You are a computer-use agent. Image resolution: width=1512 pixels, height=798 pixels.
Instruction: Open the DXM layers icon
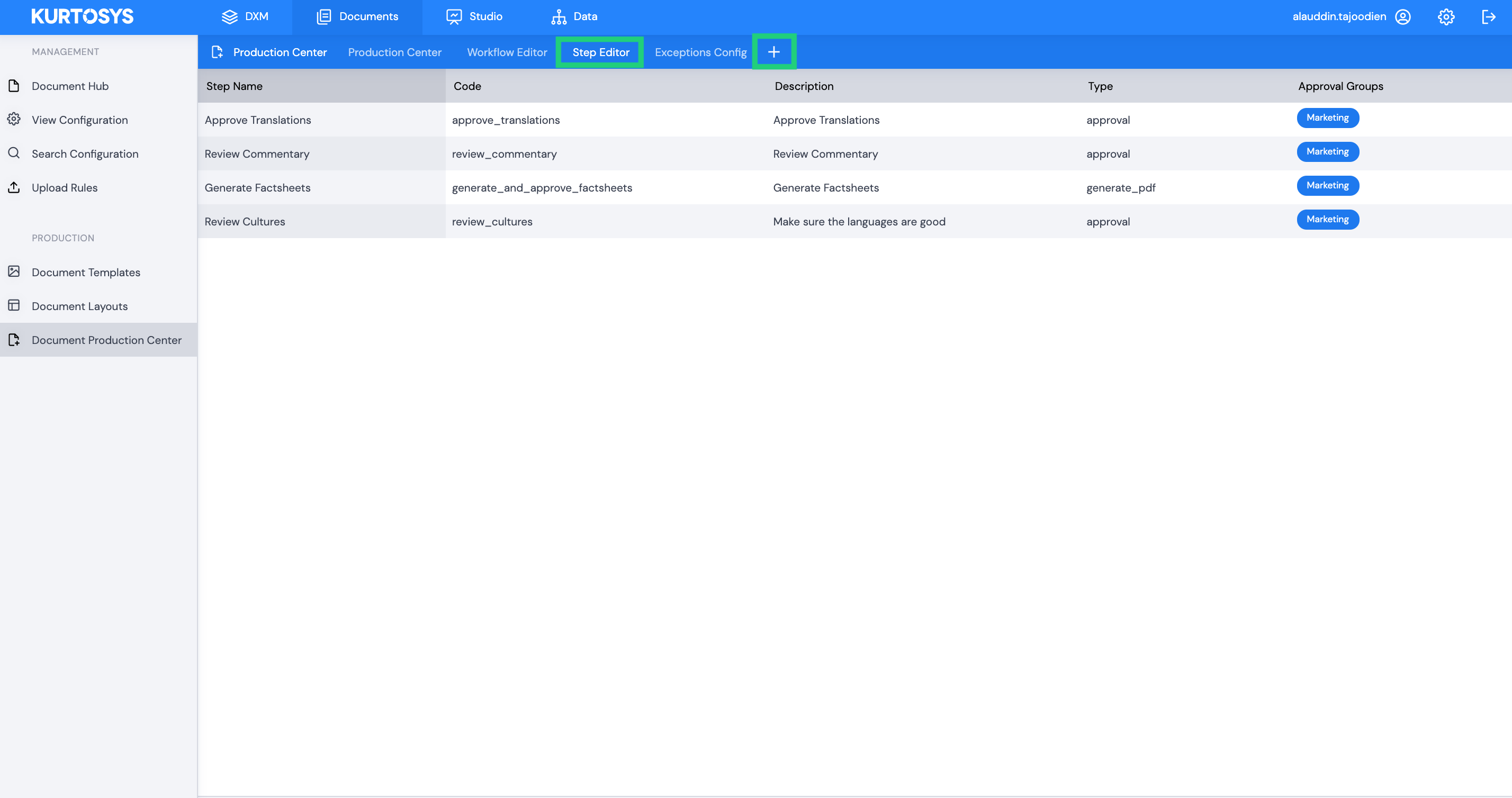230,16
